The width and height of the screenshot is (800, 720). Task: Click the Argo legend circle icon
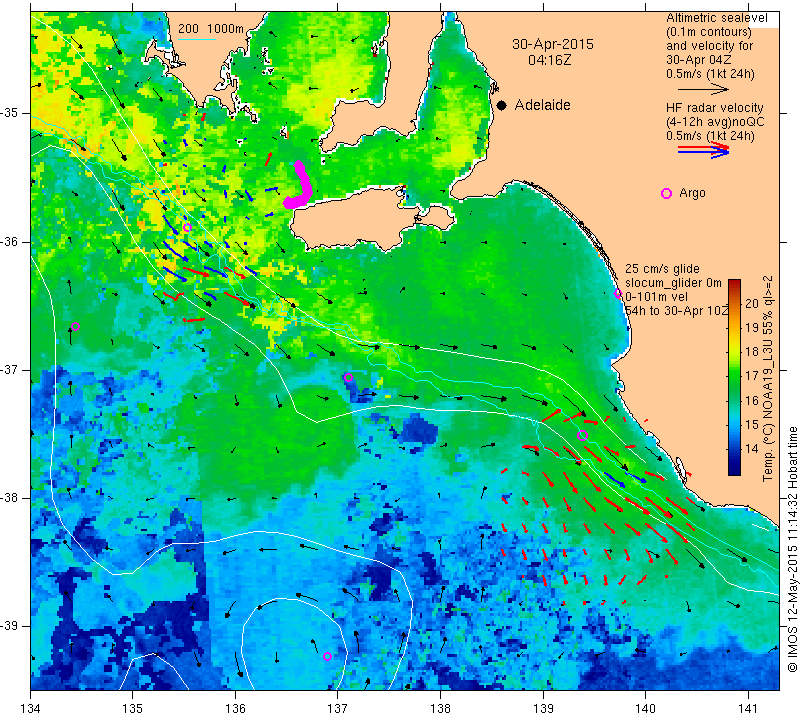[666, 193]
